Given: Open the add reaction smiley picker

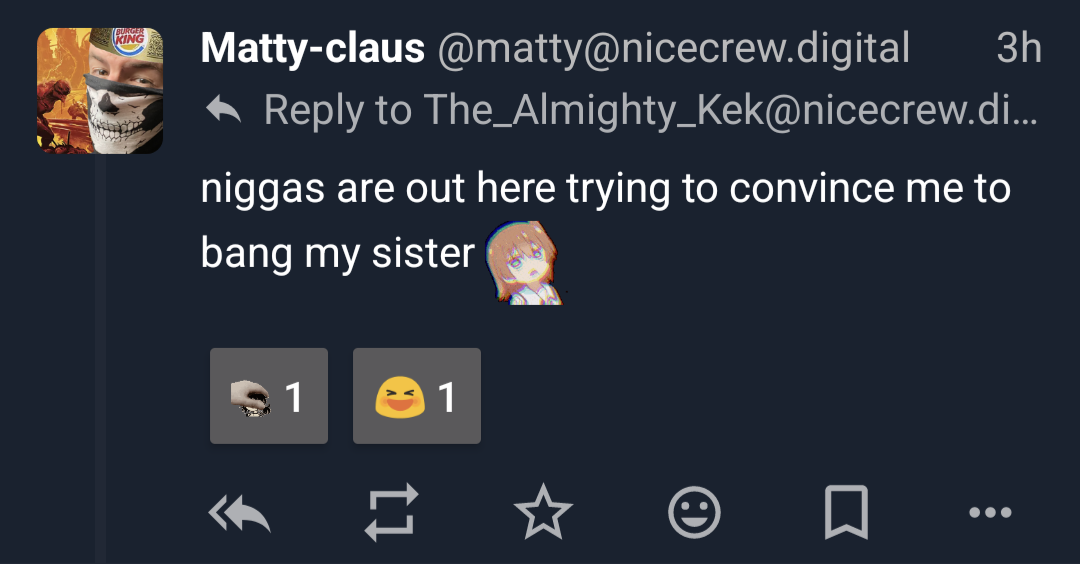Looking at the screenshot, I should pyautogui.click(x=695, y=514).
